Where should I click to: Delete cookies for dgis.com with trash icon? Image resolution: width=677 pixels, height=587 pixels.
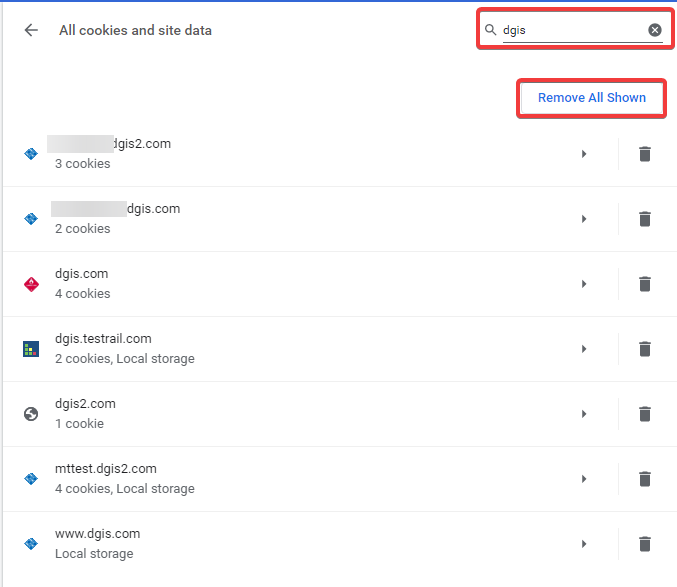click(645, 284)
